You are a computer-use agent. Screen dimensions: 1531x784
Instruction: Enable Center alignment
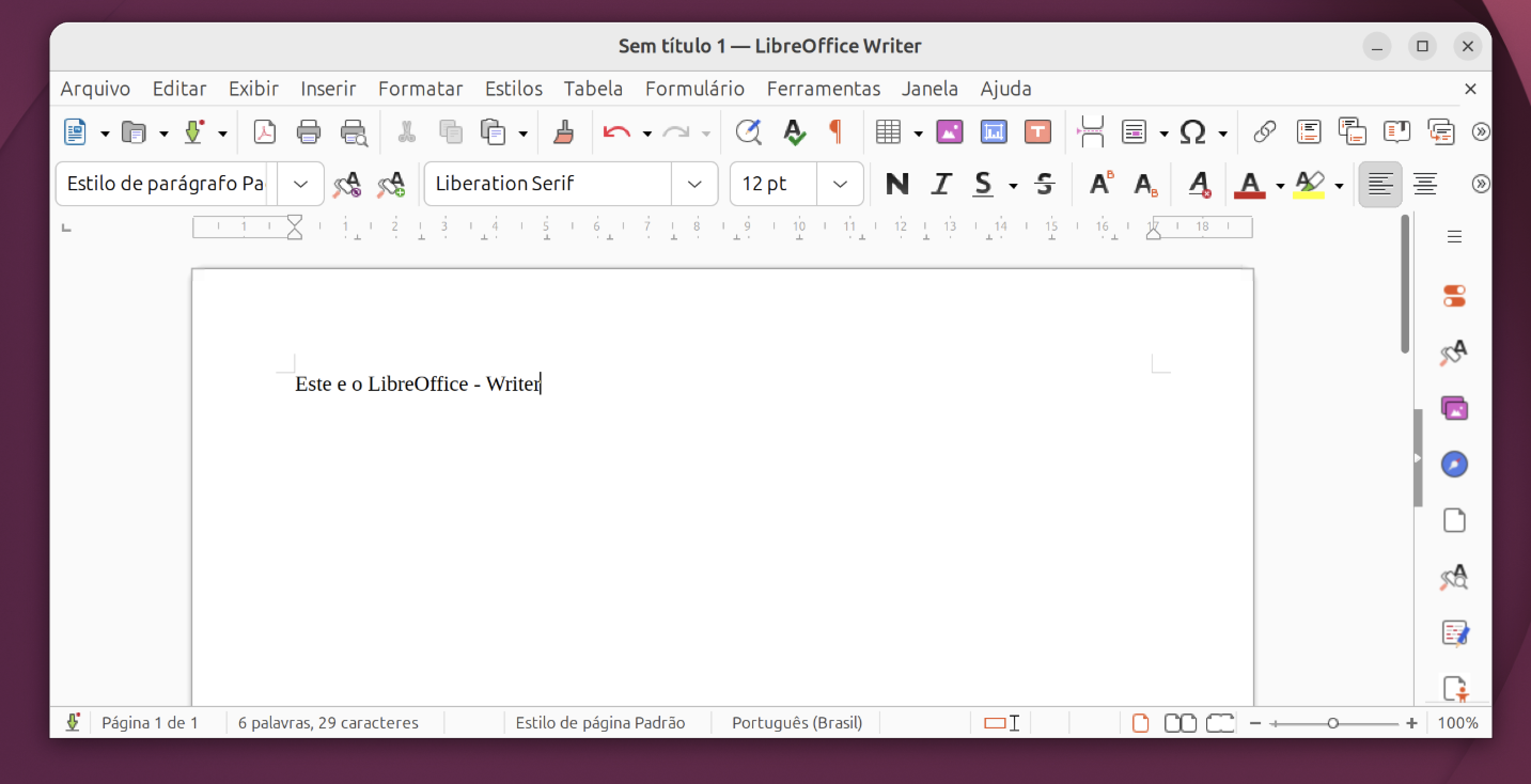point(1425,184)
